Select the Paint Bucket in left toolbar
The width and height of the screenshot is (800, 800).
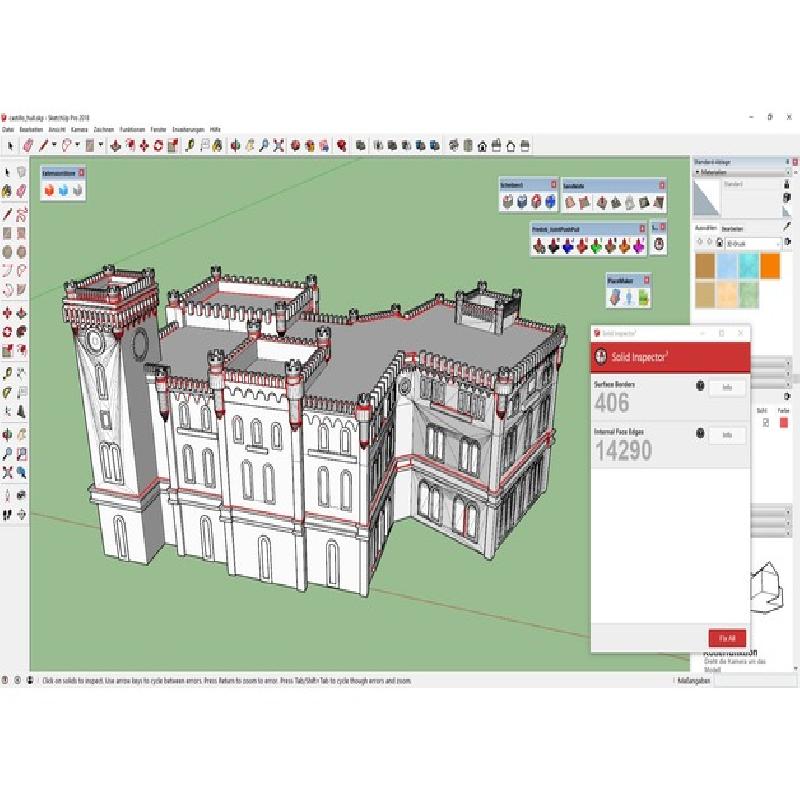[x=7, y=191]
